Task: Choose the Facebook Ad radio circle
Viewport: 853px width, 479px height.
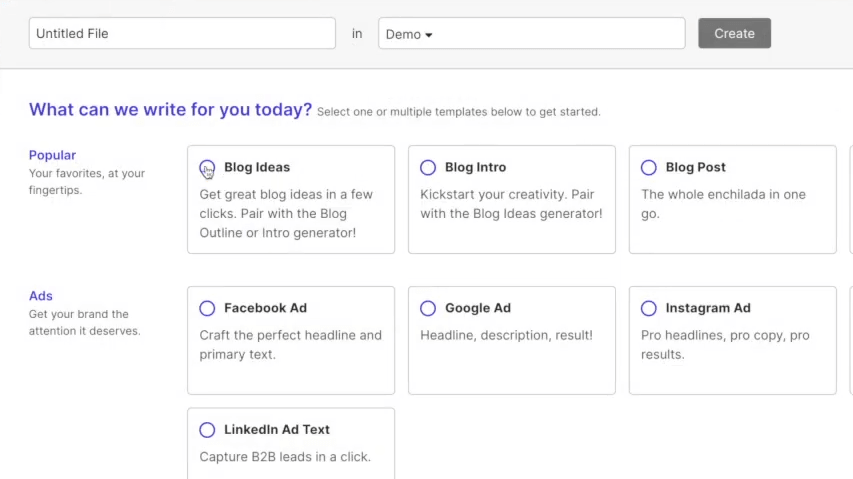Action: pyautogui.click(x=207, y=308)
